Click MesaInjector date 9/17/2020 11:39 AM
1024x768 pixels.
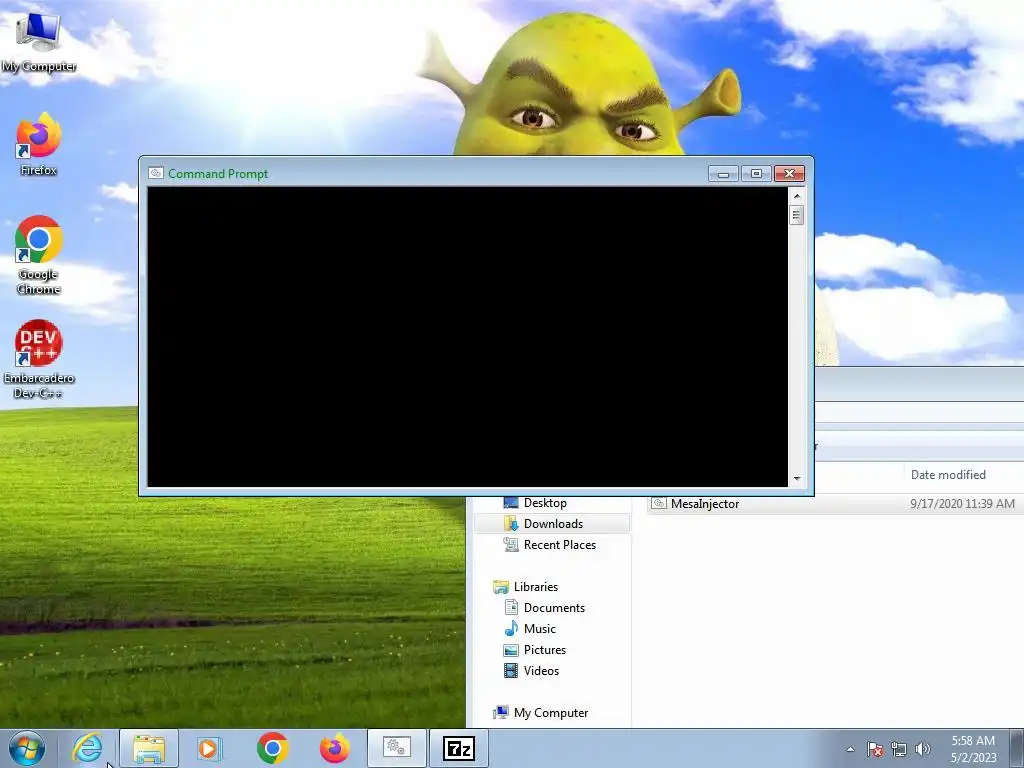[963, 504]
